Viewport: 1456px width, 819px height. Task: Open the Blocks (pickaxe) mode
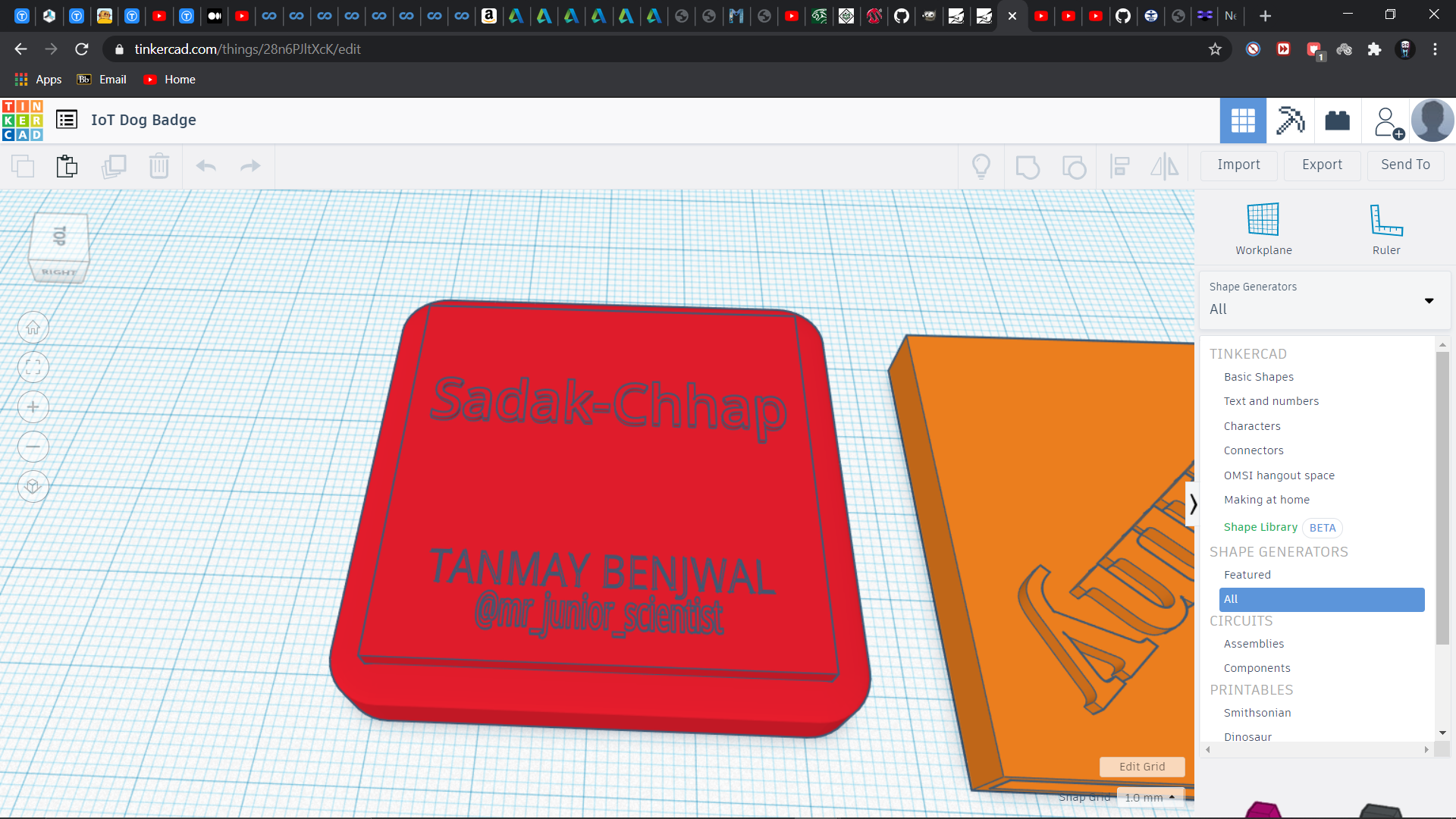click(1290, 121)
